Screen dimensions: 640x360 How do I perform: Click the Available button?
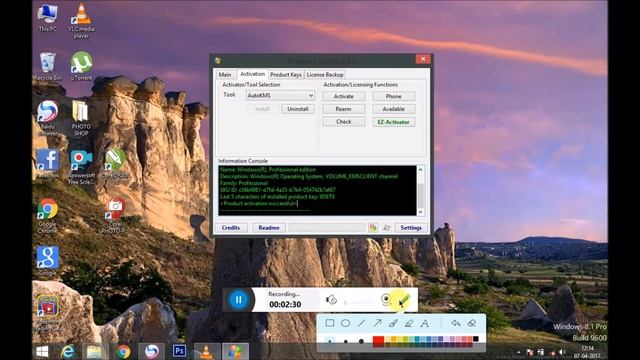393,109
